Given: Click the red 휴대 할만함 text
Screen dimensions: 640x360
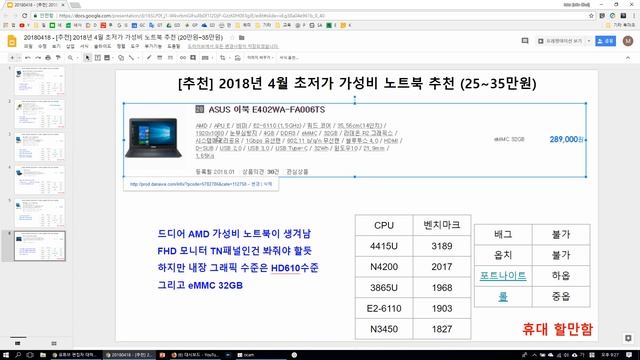Looking at the screenshot, I should click(557, 329).
